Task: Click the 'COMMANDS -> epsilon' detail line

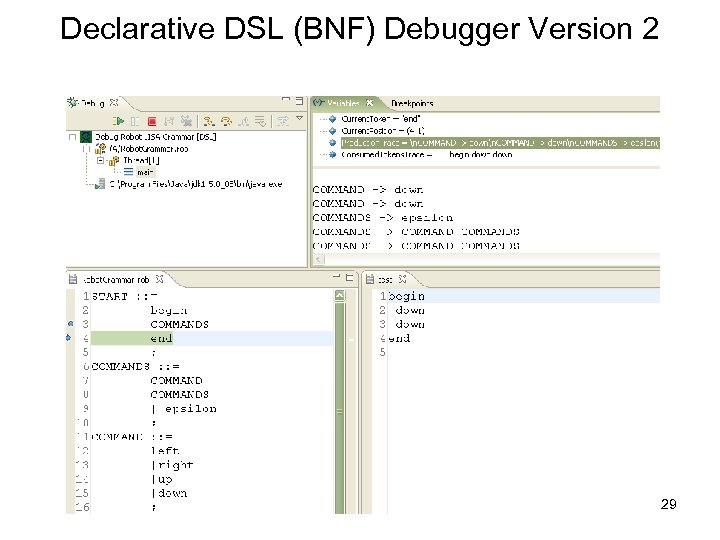Action: point(382,218)
